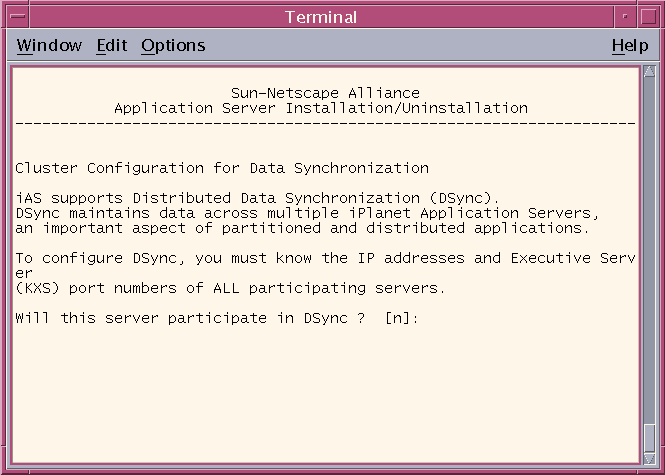Image resolution: width=665 pixels, height=475 pixels.
Task: Click the scrollbar down arrow
Action: coord(649,458)
